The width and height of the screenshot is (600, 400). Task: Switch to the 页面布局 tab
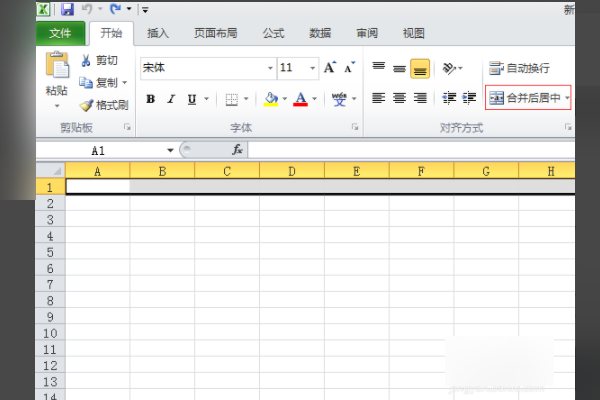215,33
